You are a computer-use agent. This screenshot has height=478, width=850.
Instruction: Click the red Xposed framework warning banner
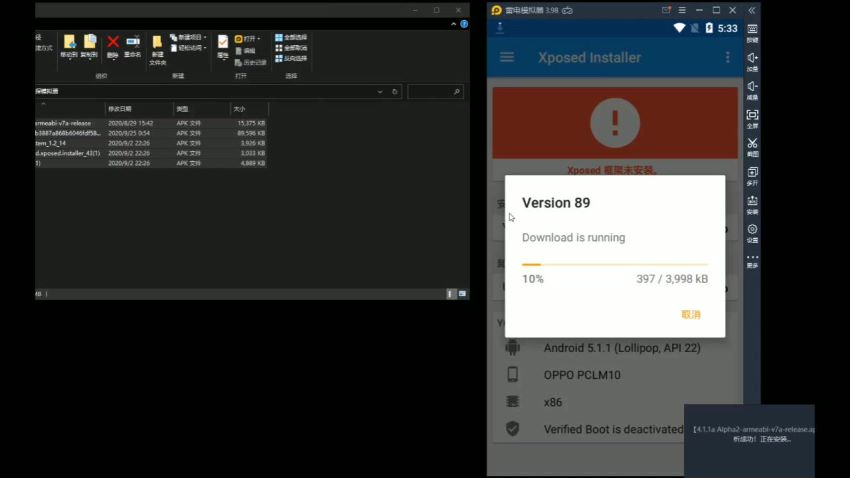(x=615, y=123)
